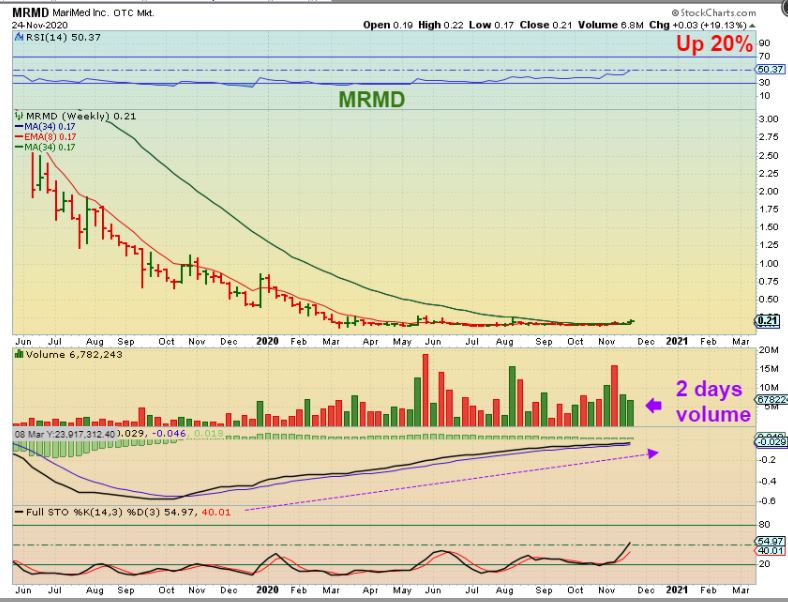The width and height of the screenshot is (788, 602).
Task: Click the Close 0.21 header value
Action: tap(546, 25)
